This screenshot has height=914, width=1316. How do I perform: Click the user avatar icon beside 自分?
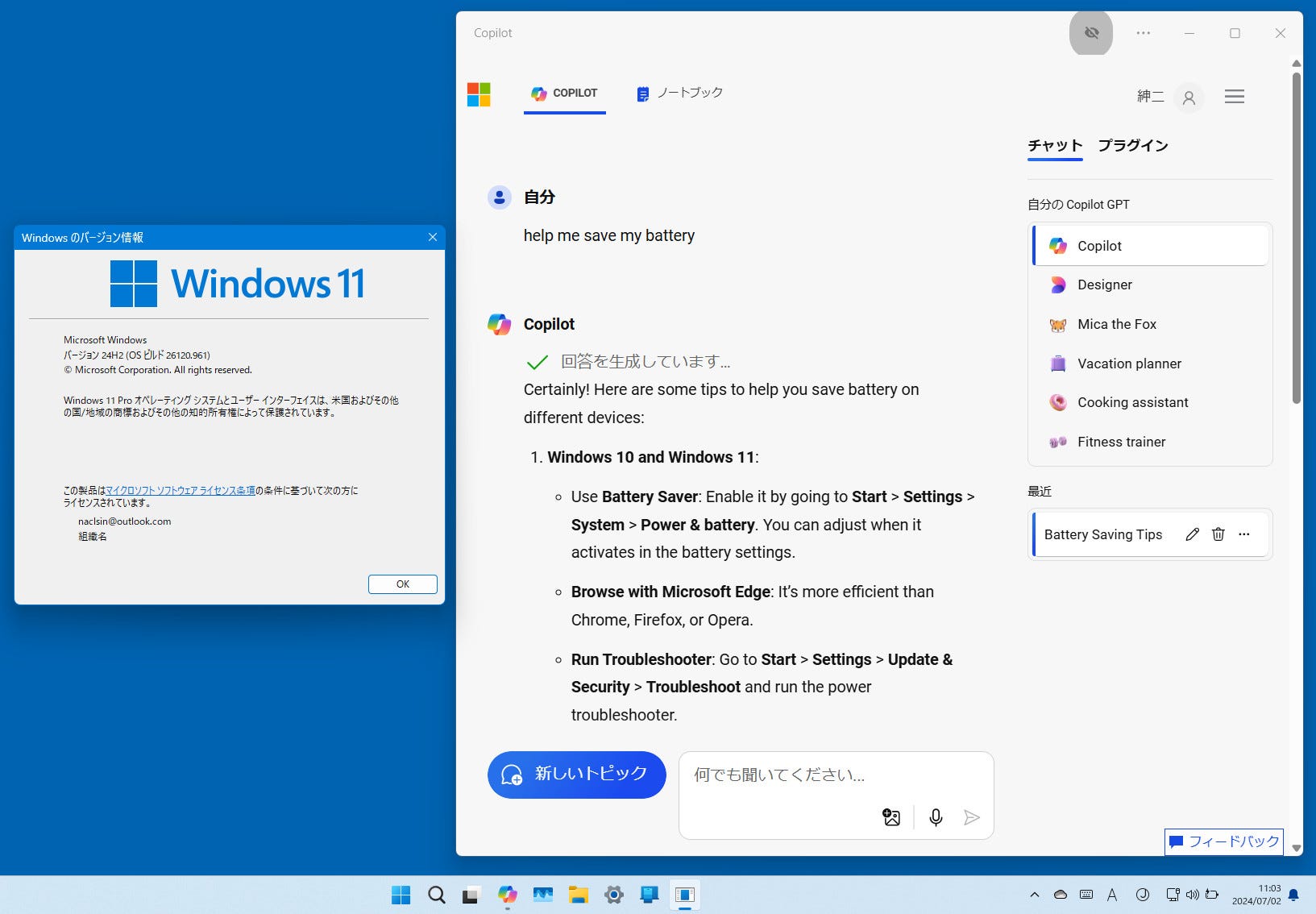coord(500,197)
